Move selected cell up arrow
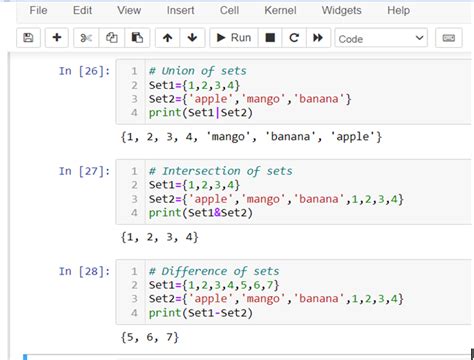 click(x=168, y=38)
